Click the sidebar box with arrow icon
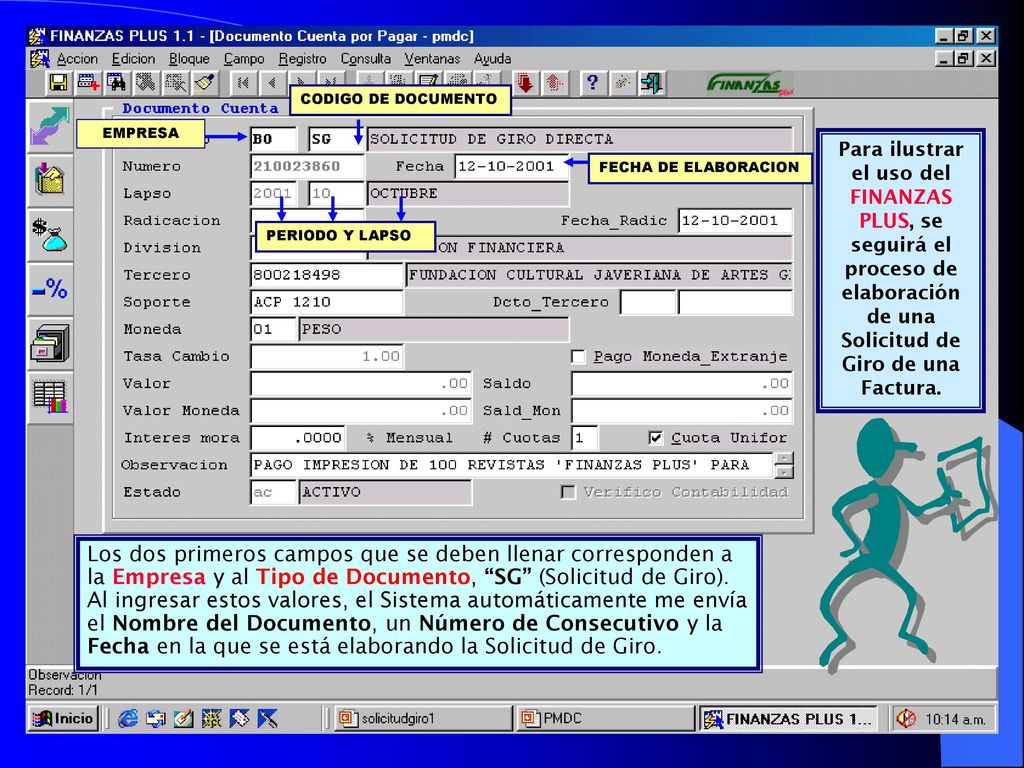Image resolution: width=1024 pixels, height=768 pixels. coord(50,180)
